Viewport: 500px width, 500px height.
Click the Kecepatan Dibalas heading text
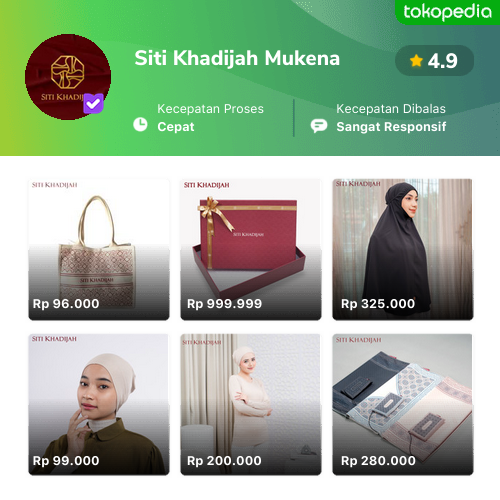point(391,109)
